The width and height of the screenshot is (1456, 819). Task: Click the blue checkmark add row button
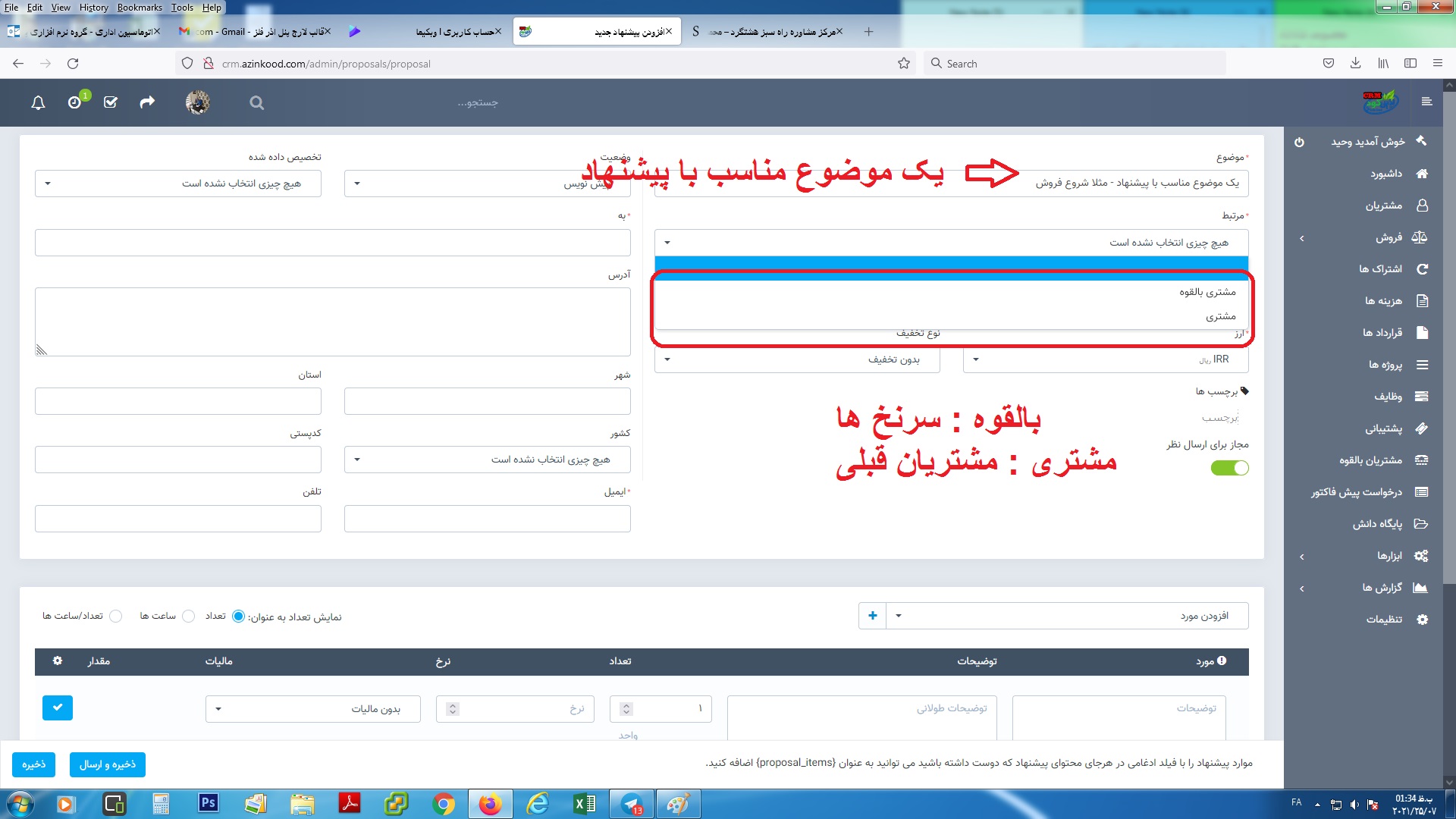coord(58,708)
